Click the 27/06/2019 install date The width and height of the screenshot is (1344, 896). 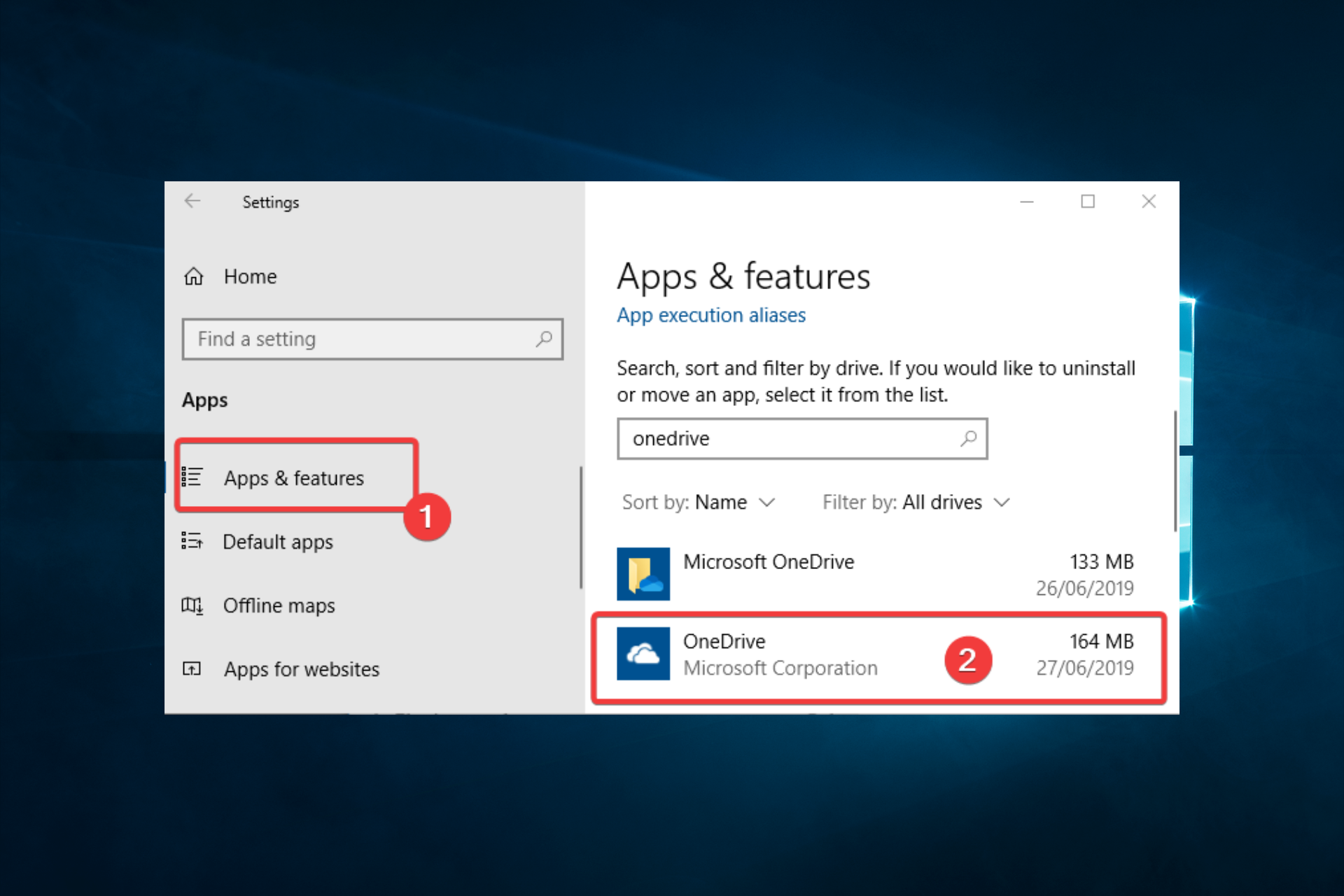click(x=1085, y=668)
